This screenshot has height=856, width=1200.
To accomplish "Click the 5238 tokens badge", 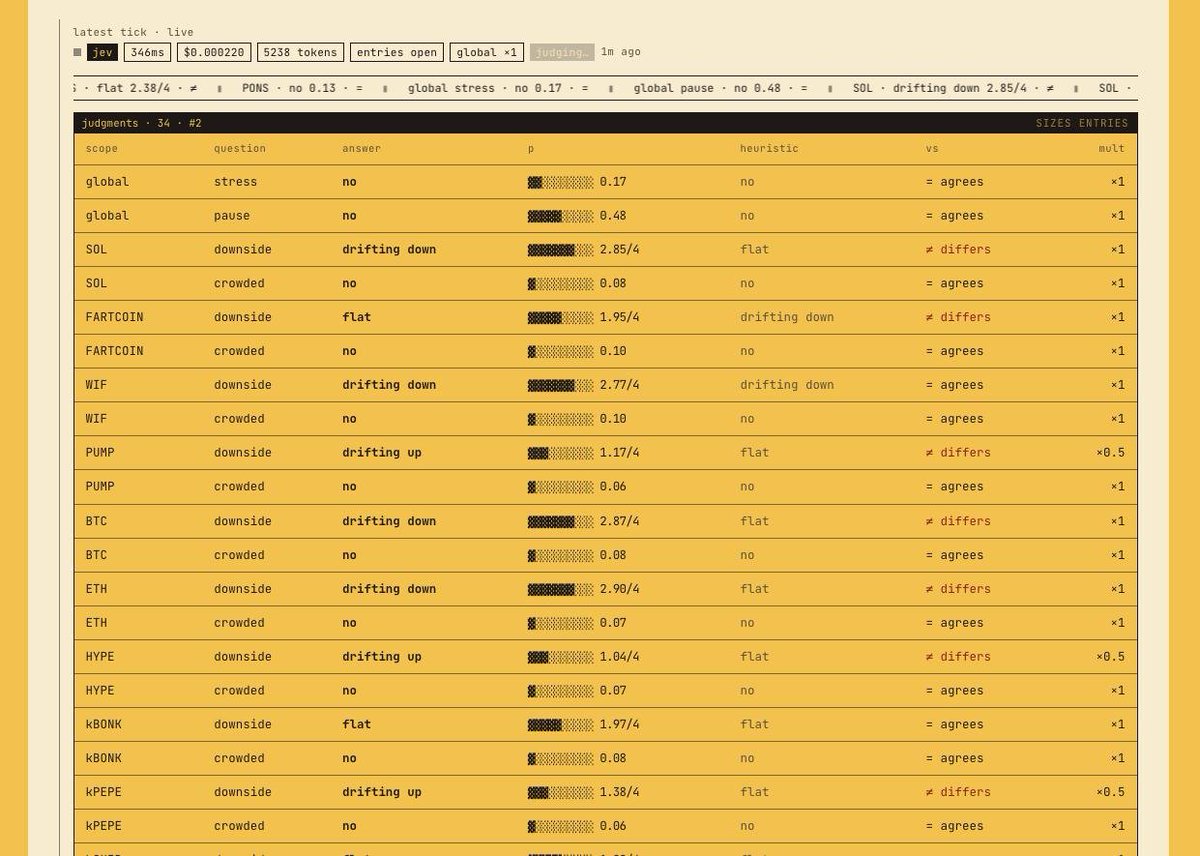I will pos(300,52).
